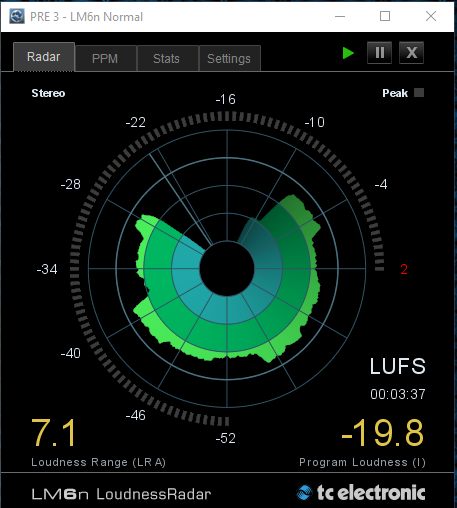Click the -4 radar scale label
This screenshot has height=508, width=457.
click(x=381, y=184)
